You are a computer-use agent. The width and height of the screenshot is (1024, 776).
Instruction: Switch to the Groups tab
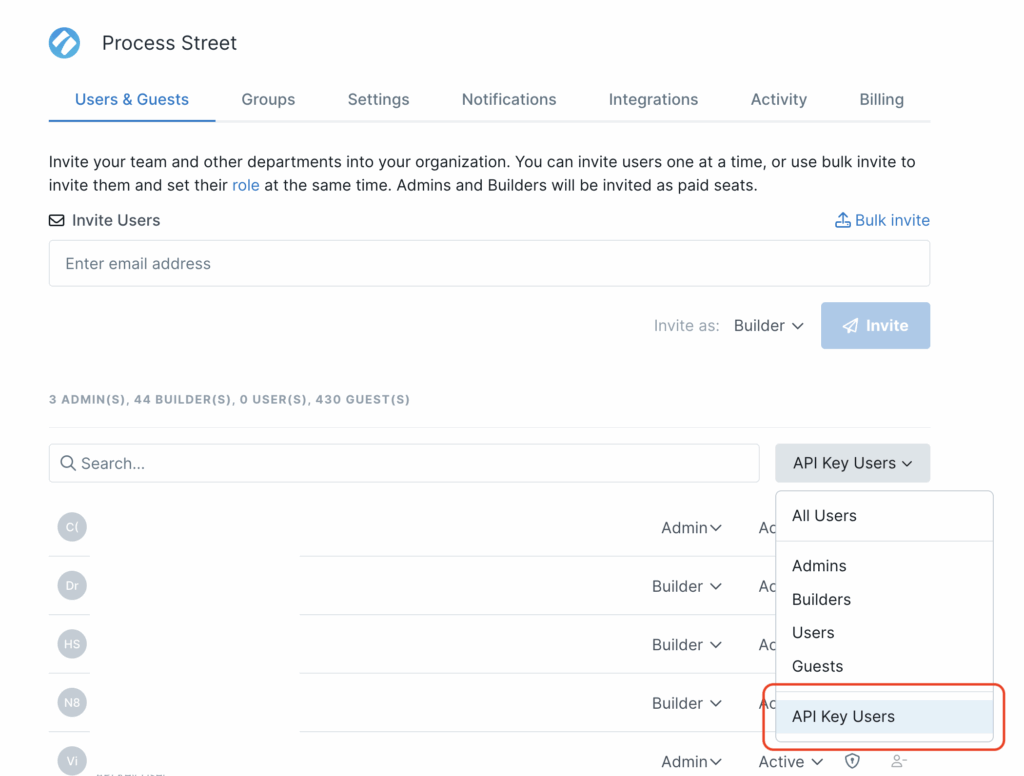point(268,99)
